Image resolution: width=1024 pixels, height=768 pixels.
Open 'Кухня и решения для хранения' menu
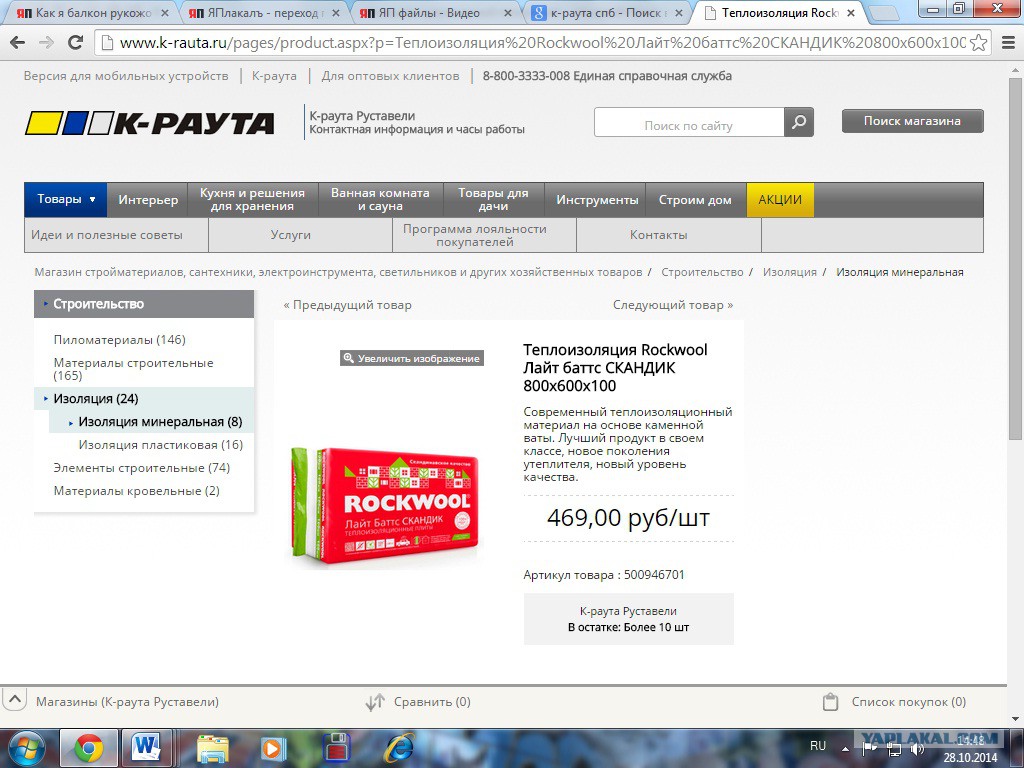coord(252,200)
